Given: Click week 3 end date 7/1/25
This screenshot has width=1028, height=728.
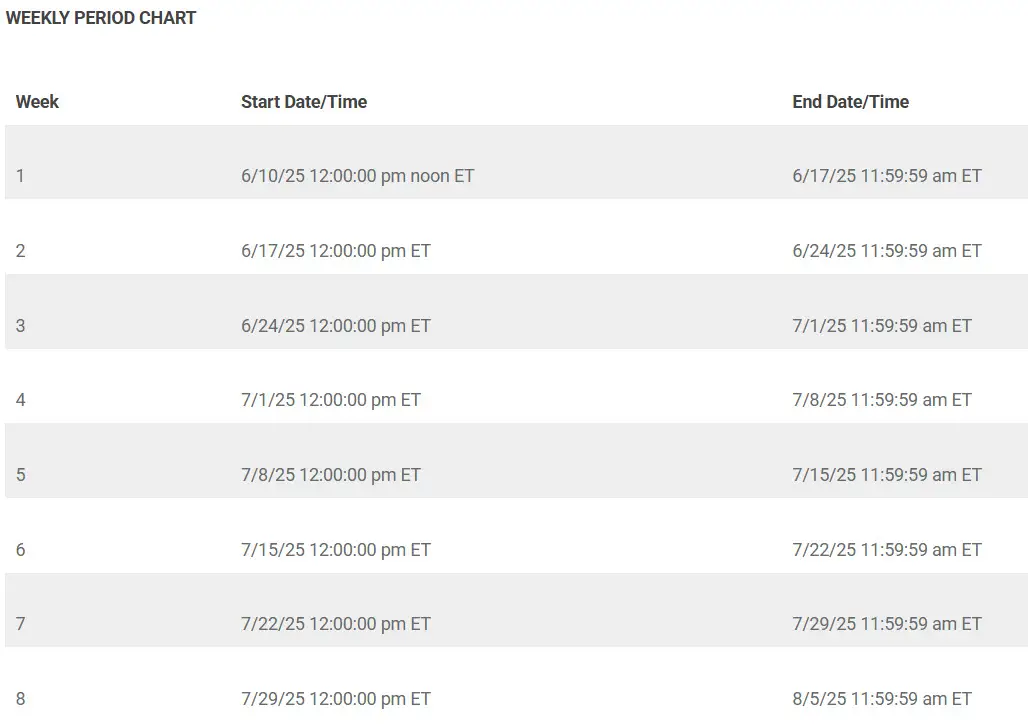Looking at the screenshot, I should point(882,325).
